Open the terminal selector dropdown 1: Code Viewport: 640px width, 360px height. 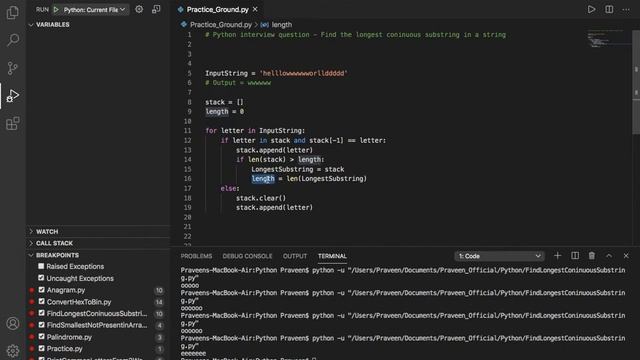click(x=499, y=256)
